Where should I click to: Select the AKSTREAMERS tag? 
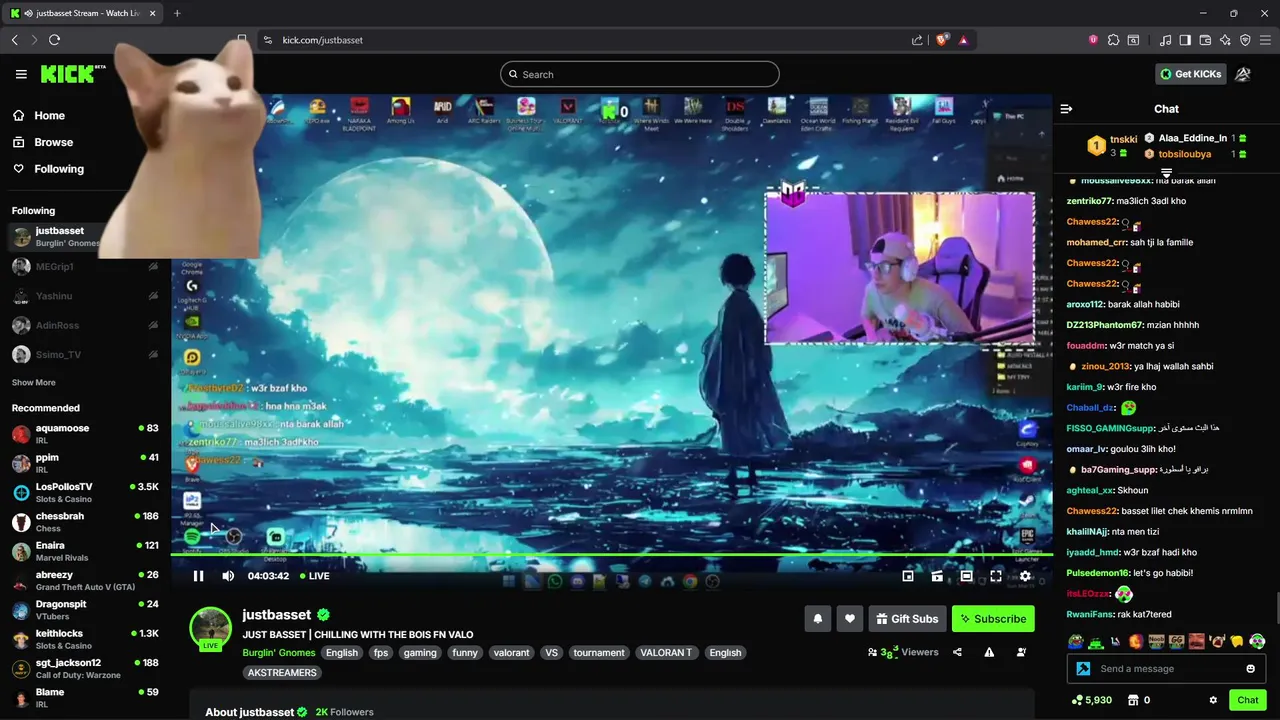click(x=282, y=673)
